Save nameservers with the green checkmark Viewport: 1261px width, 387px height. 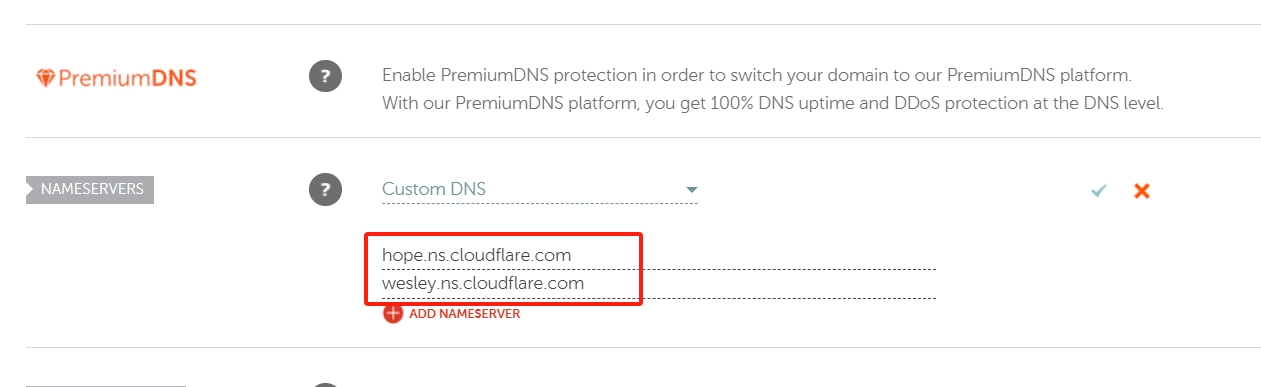coord(1099,190)
